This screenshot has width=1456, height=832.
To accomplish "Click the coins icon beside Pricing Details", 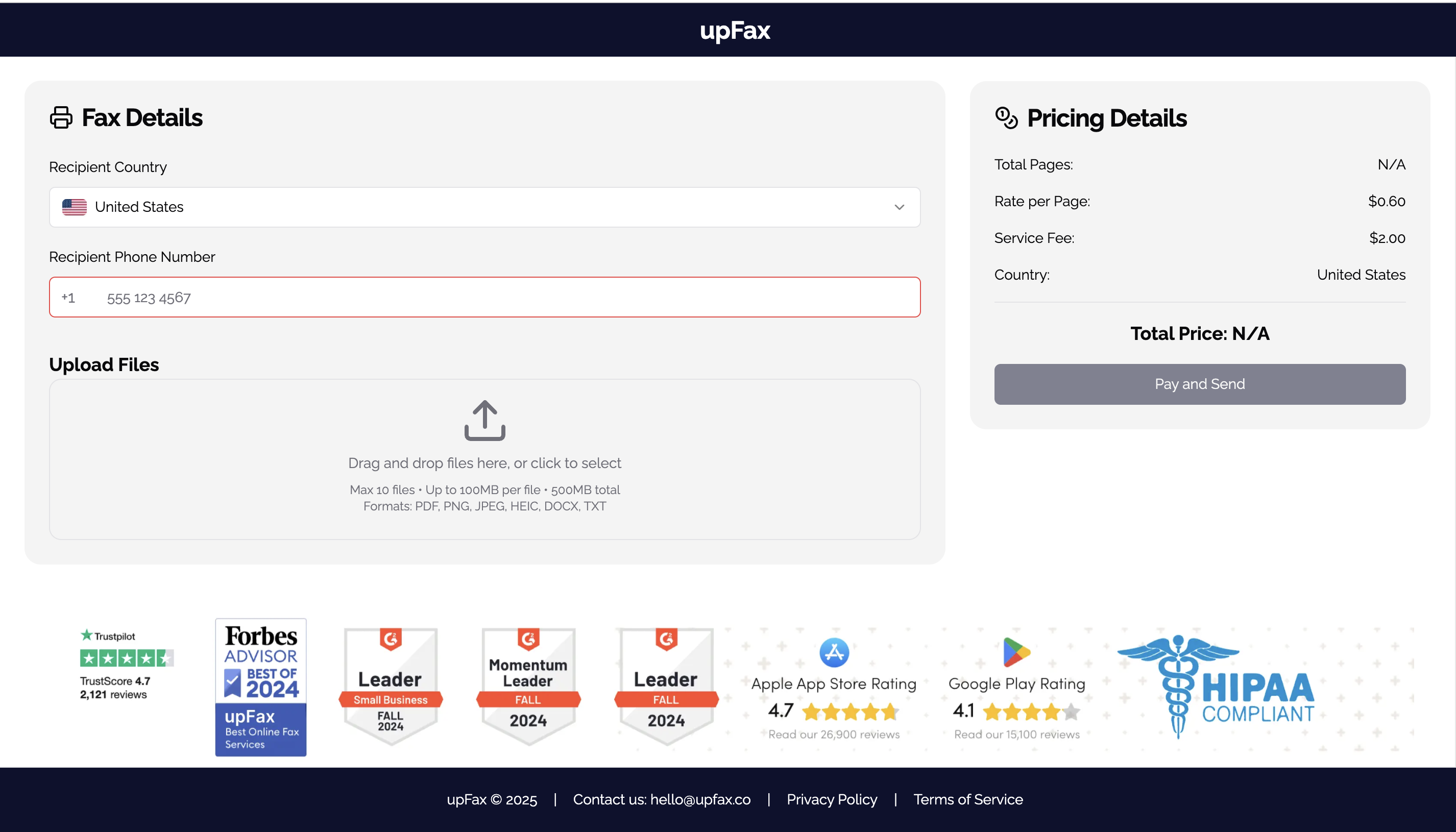I will (x=1006, y=118).
